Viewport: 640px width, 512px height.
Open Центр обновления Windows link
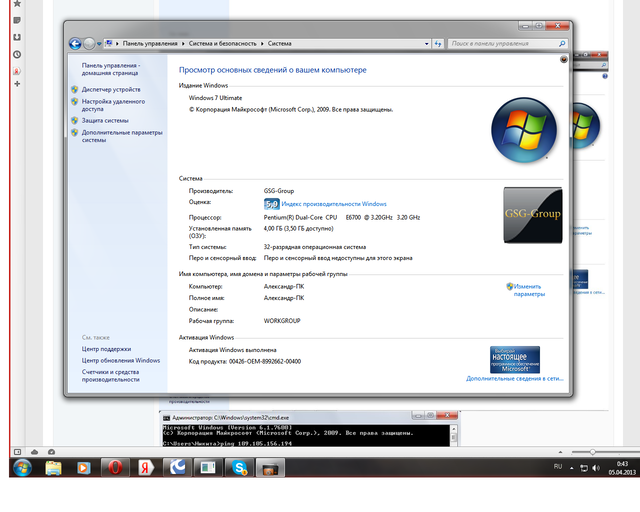[120, 360]
